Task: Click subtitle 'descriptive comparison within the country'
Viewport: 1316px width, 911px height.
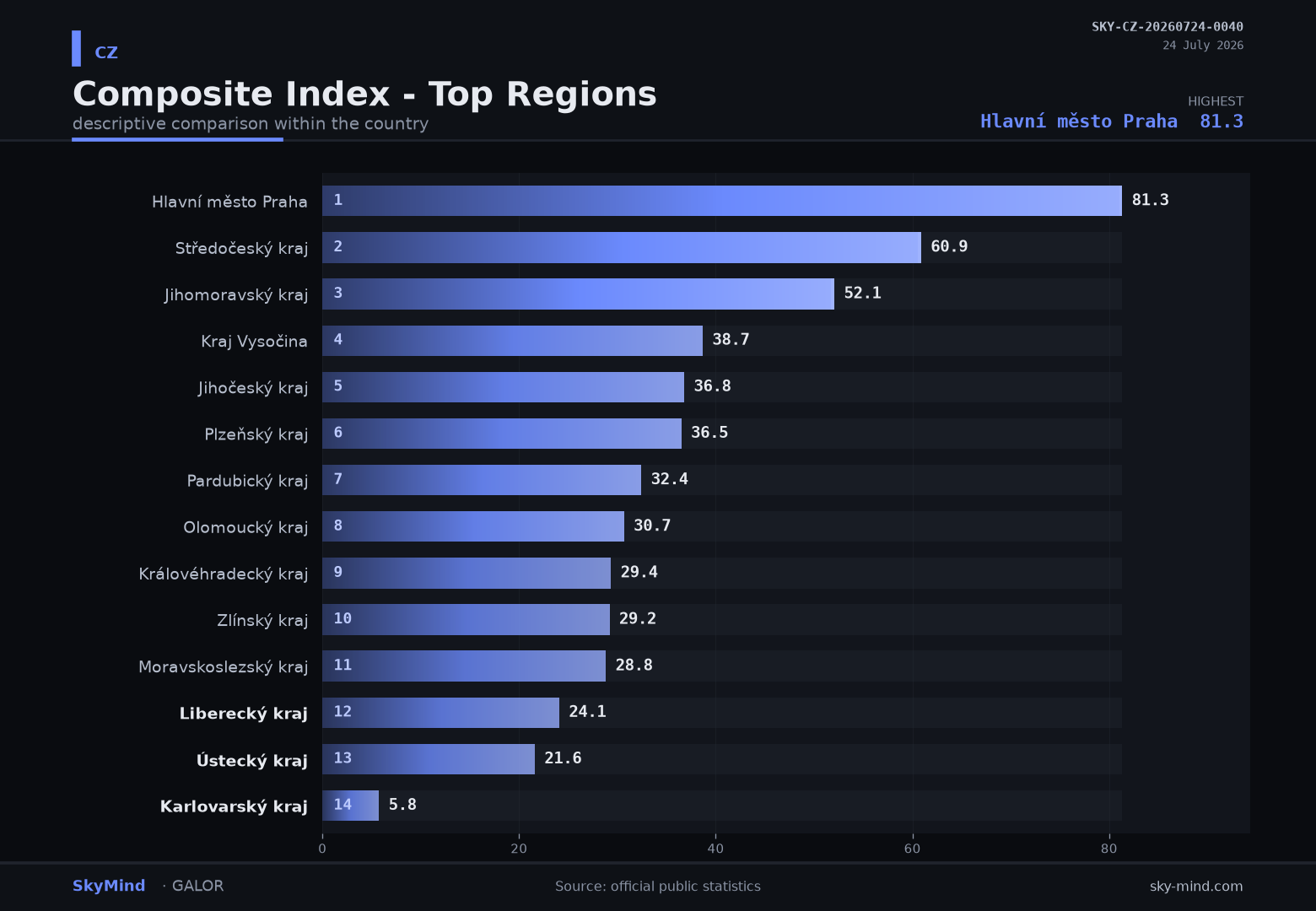Action: pyautogui.click(x=251, y=123)
